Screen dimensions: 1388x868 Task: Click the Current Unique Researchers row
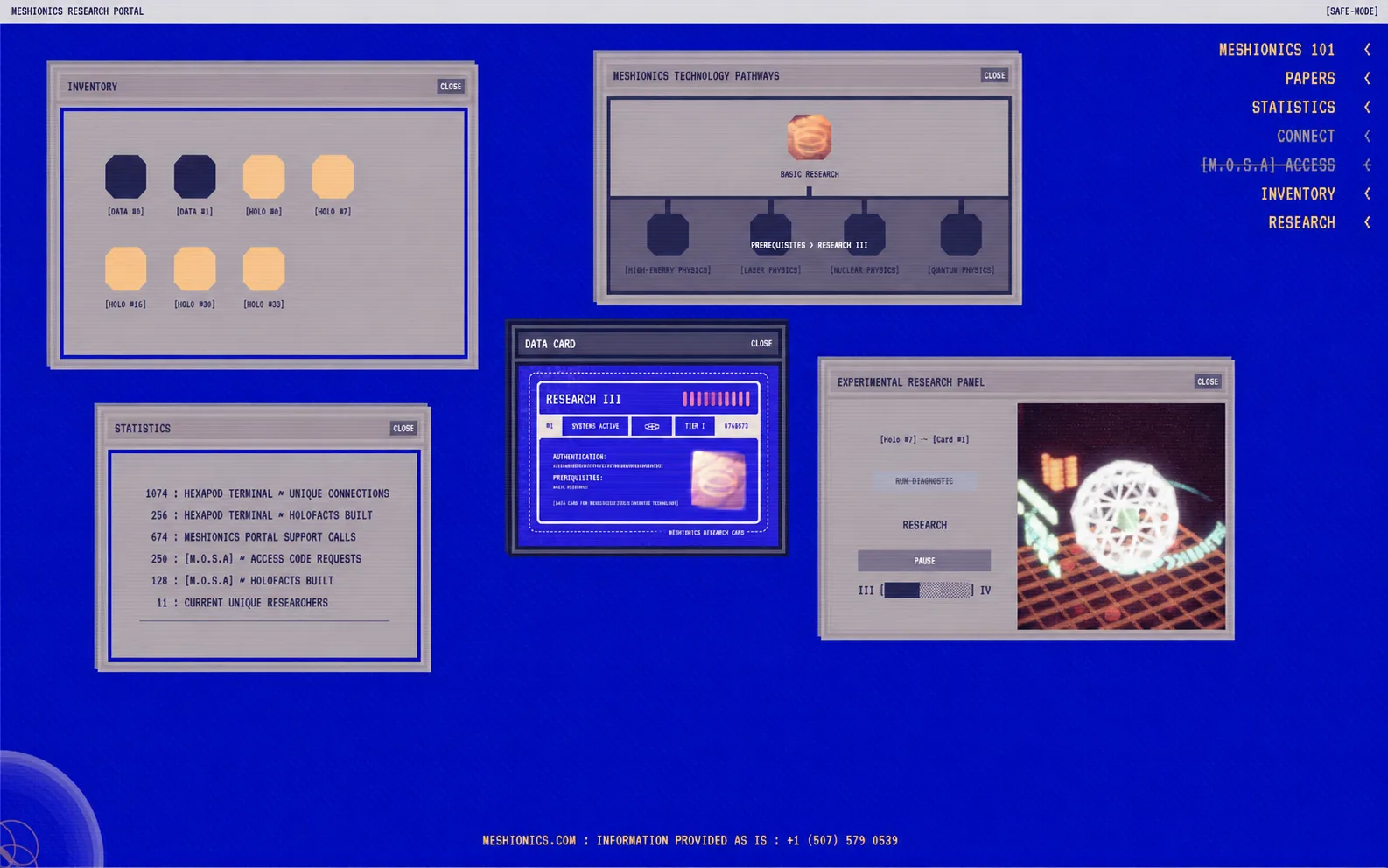(x=242, y=603)
